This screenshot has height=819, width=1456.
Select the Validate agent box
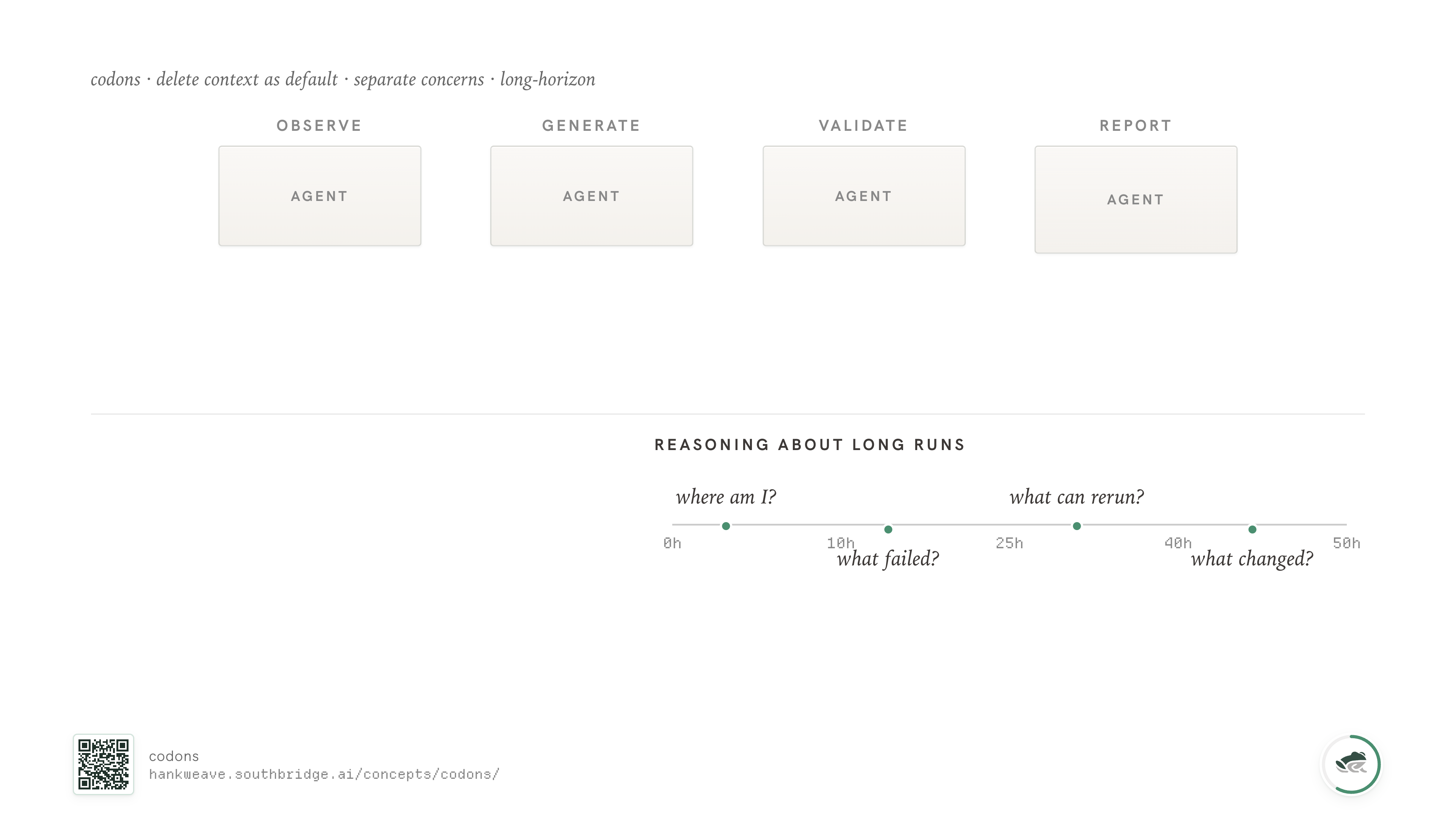point(864,196)
